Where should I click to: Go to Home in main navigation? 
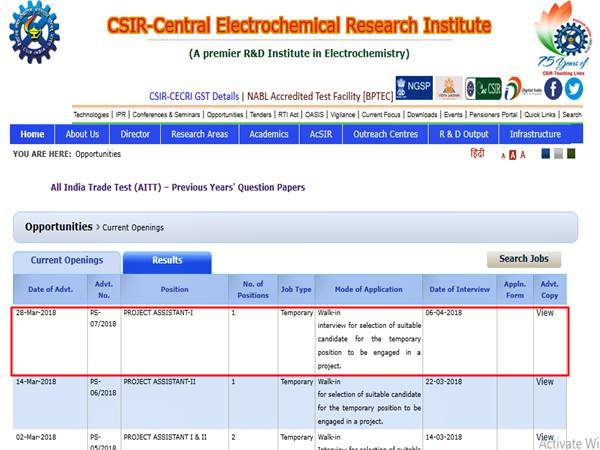pos(32,134)
